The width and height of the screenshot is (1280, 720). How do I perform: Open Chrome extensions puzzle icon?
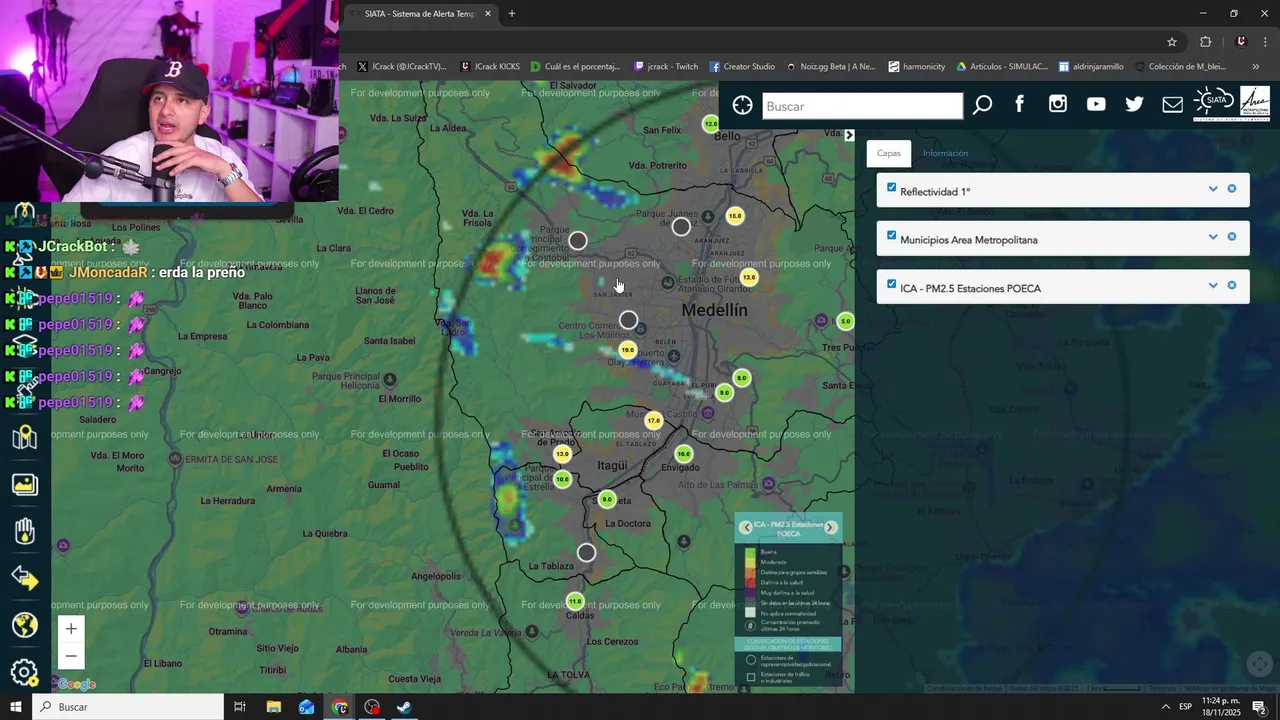(1205, 42)
